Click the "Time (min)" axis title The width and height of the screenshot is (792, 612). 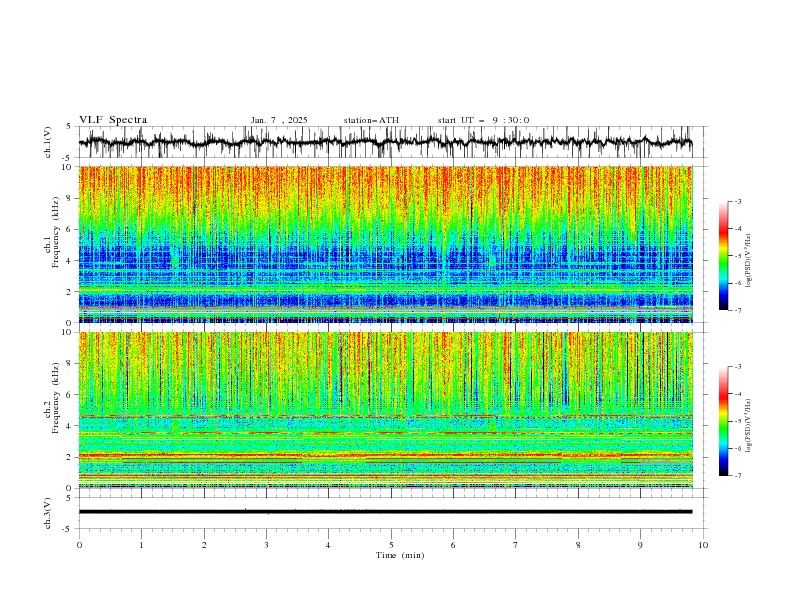pyautogui.click(x=400, y=555)
